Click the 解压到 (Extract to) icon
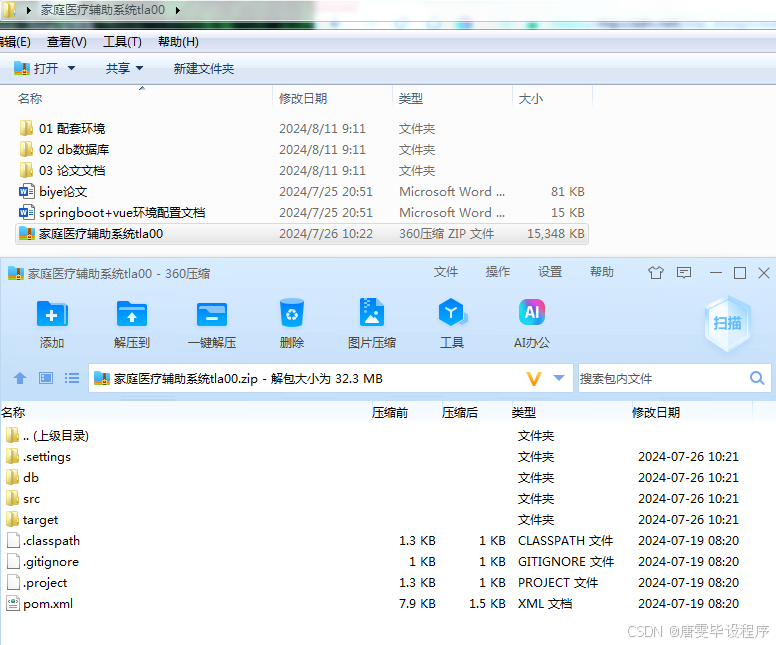776x645 pixels. (x=132, y=314)
